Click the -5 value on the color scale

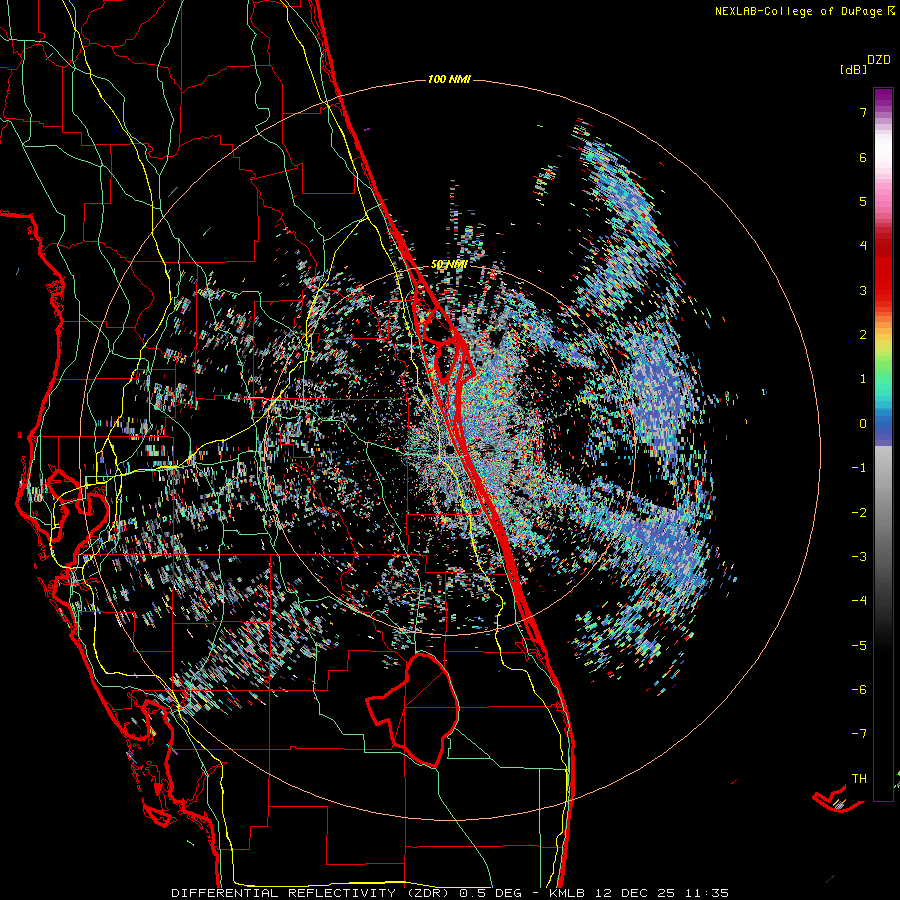(x=859, y=646)
